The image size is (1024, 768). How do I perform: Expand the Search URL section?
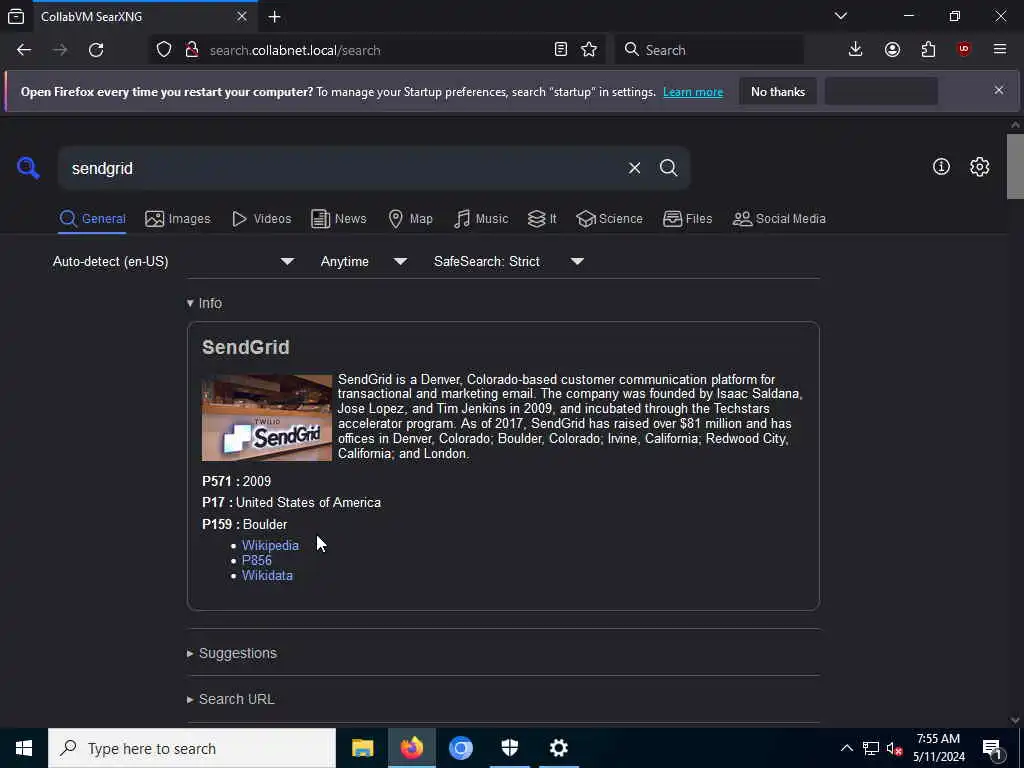(x=231, y=699)
